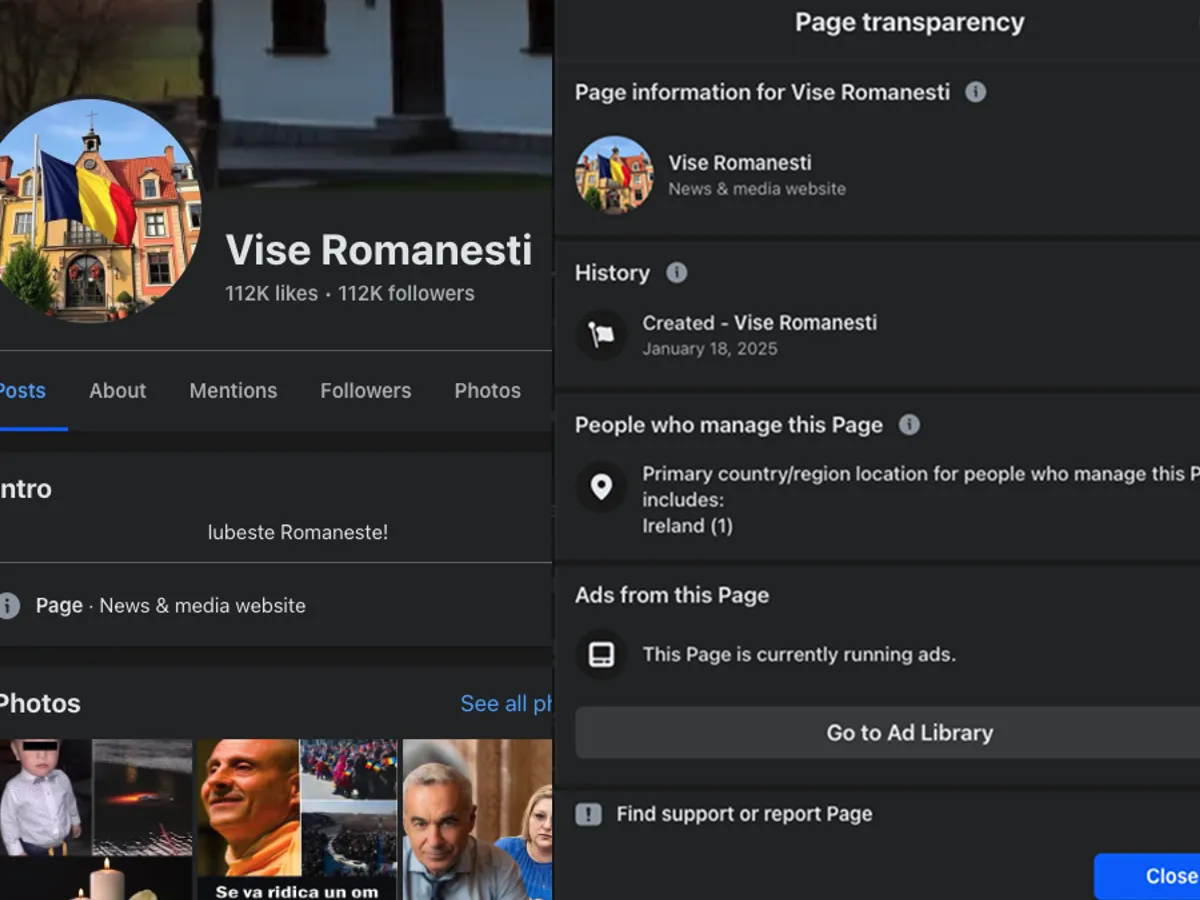Switch to the Mentions tab
The image size is (1200, 900).
[233, 391]
